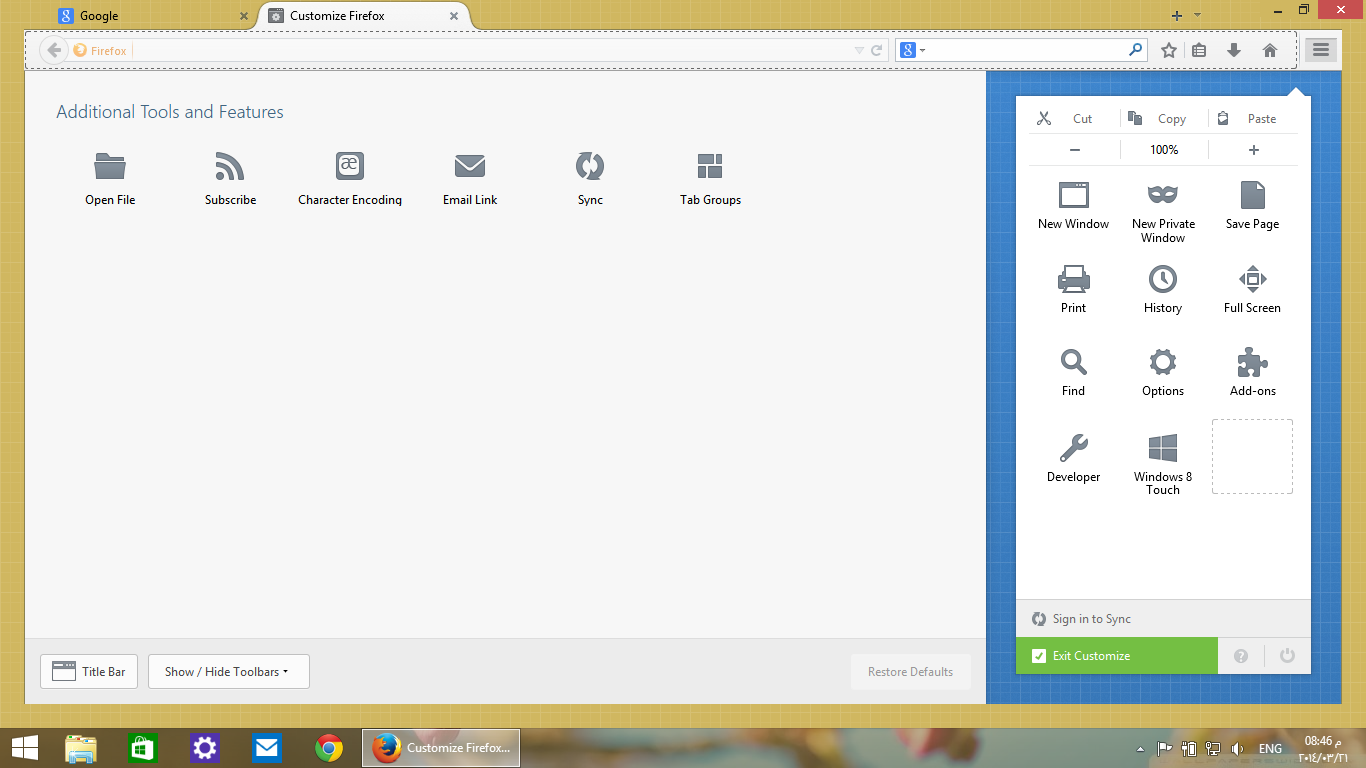Click the Save Page icon
Screen dimensions: 1366x768
pos(1252,194)
